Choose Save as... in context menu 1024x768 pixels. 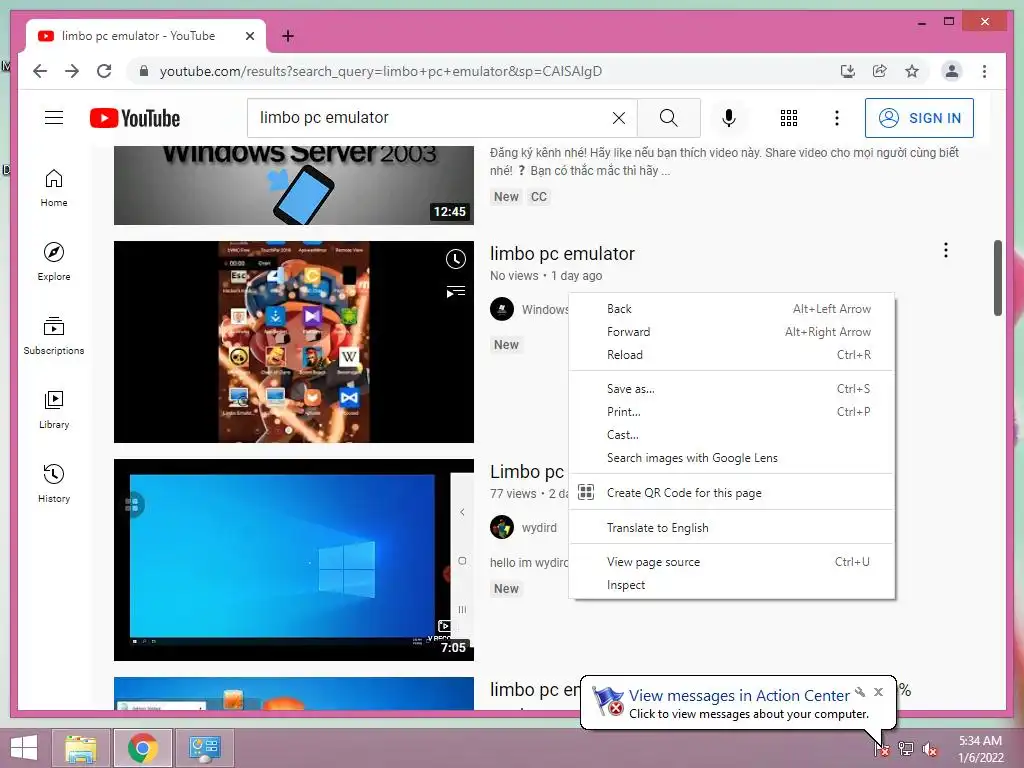731,389
